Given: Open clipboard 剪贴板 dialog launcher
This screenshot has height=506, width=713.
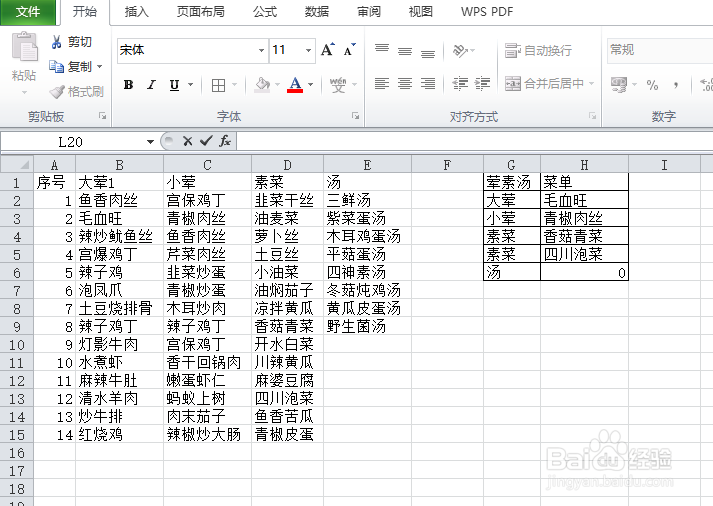Looking at the screenshot, I should [103, 116].
